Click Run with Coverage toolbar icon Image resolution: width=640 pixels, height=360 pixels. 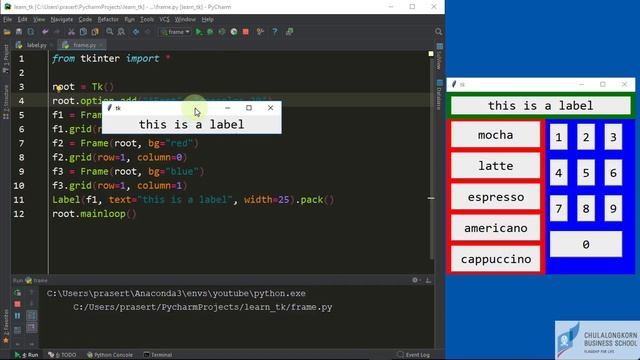pos(222,32)
